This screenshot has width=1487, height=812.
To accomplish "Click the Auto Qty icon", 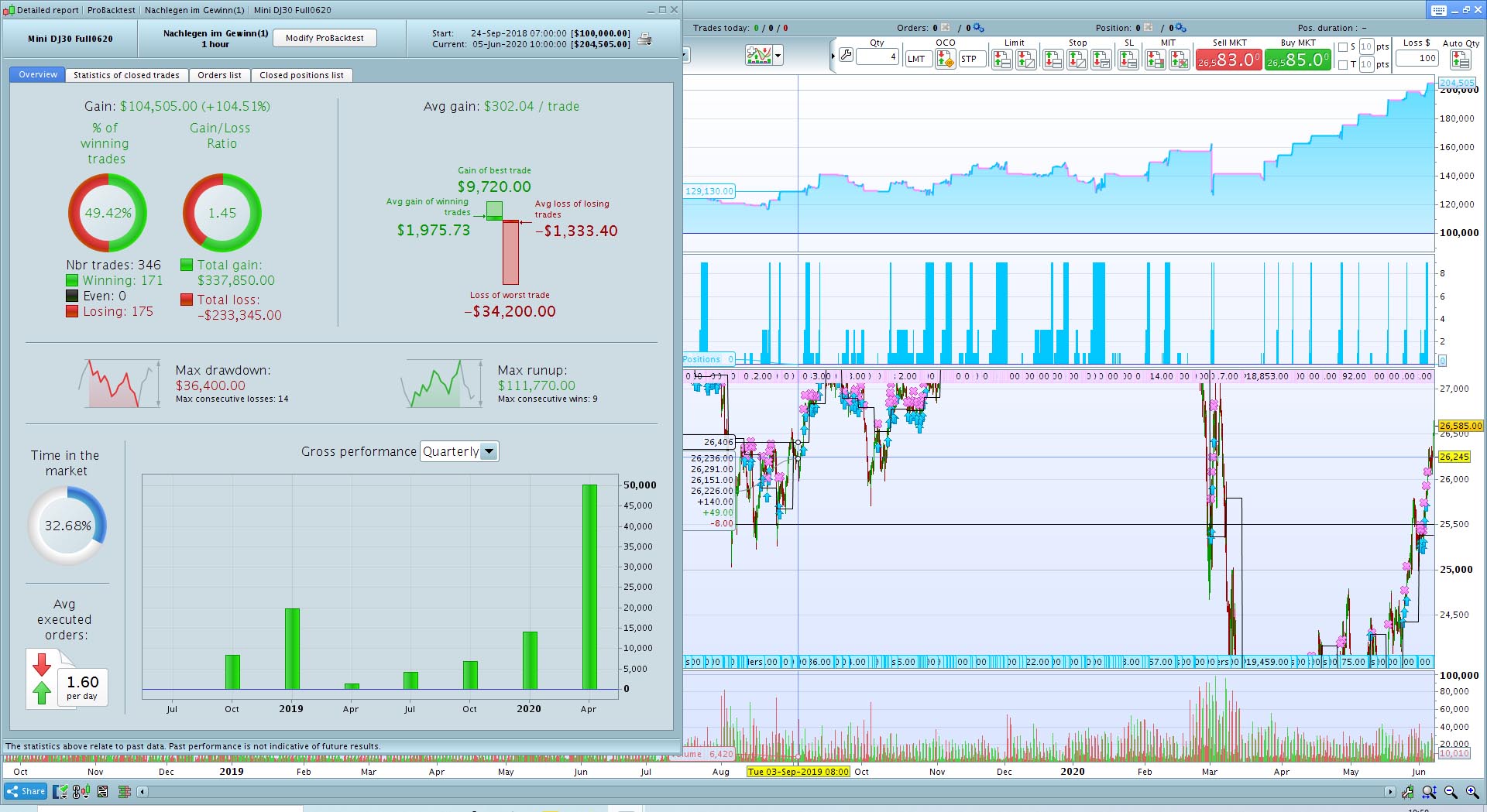I will 1461,59.
